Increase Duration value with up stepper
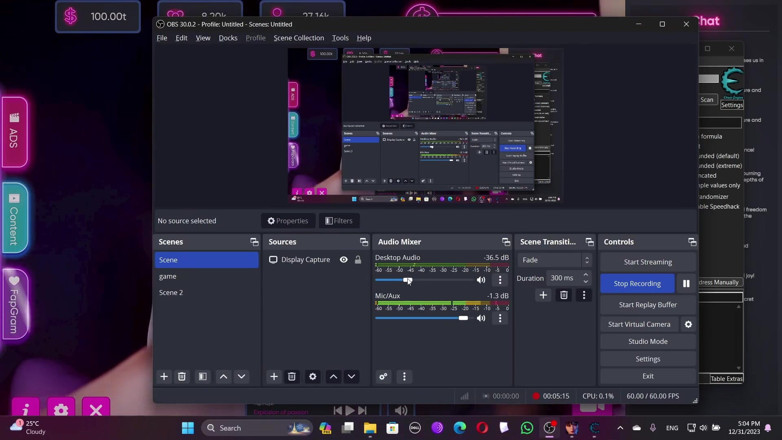This screenshot has width=782, height=440. [586, 275]
